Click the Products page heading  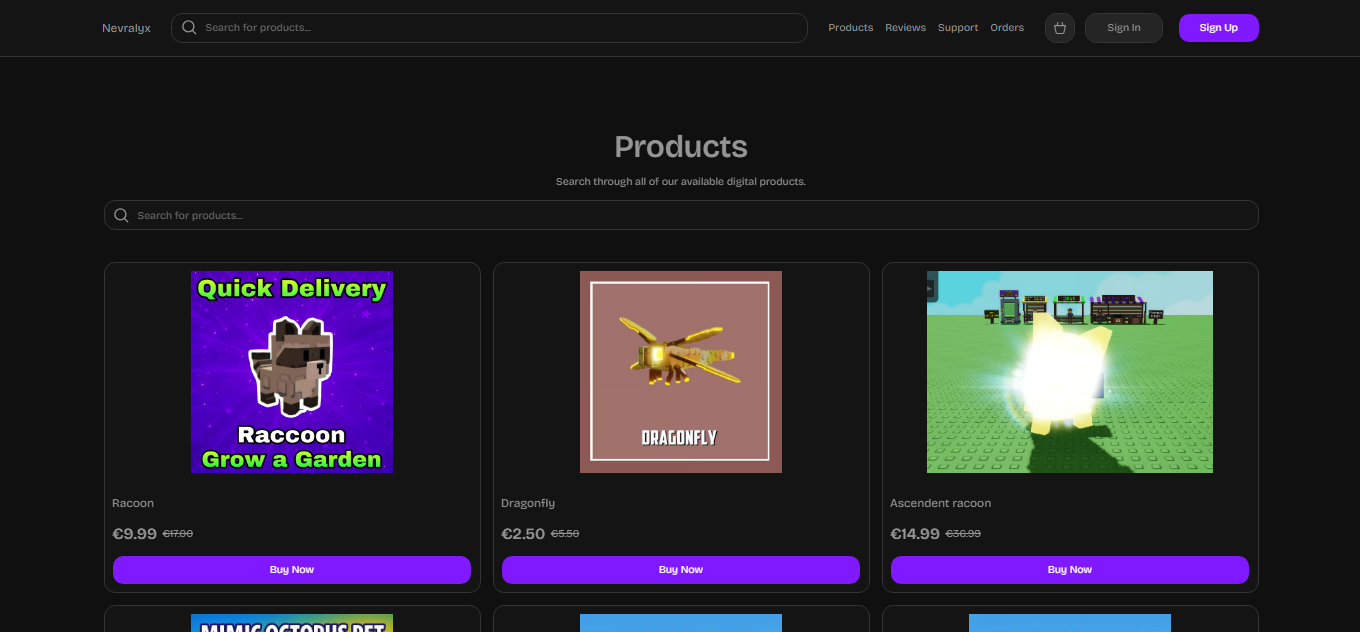click(x=681, y=147)
